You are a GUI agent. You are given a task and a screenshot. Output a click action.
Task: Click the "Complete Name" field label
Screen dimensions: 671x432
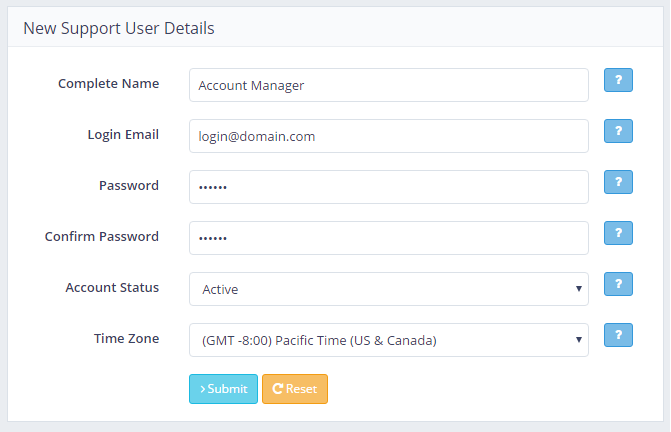pyautogui.click(x=108, y=84)
